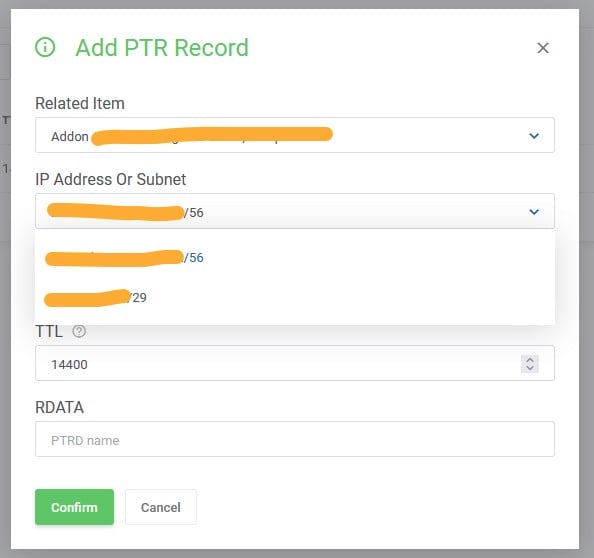Open the TTL help question mark icon

pos(79,331)
